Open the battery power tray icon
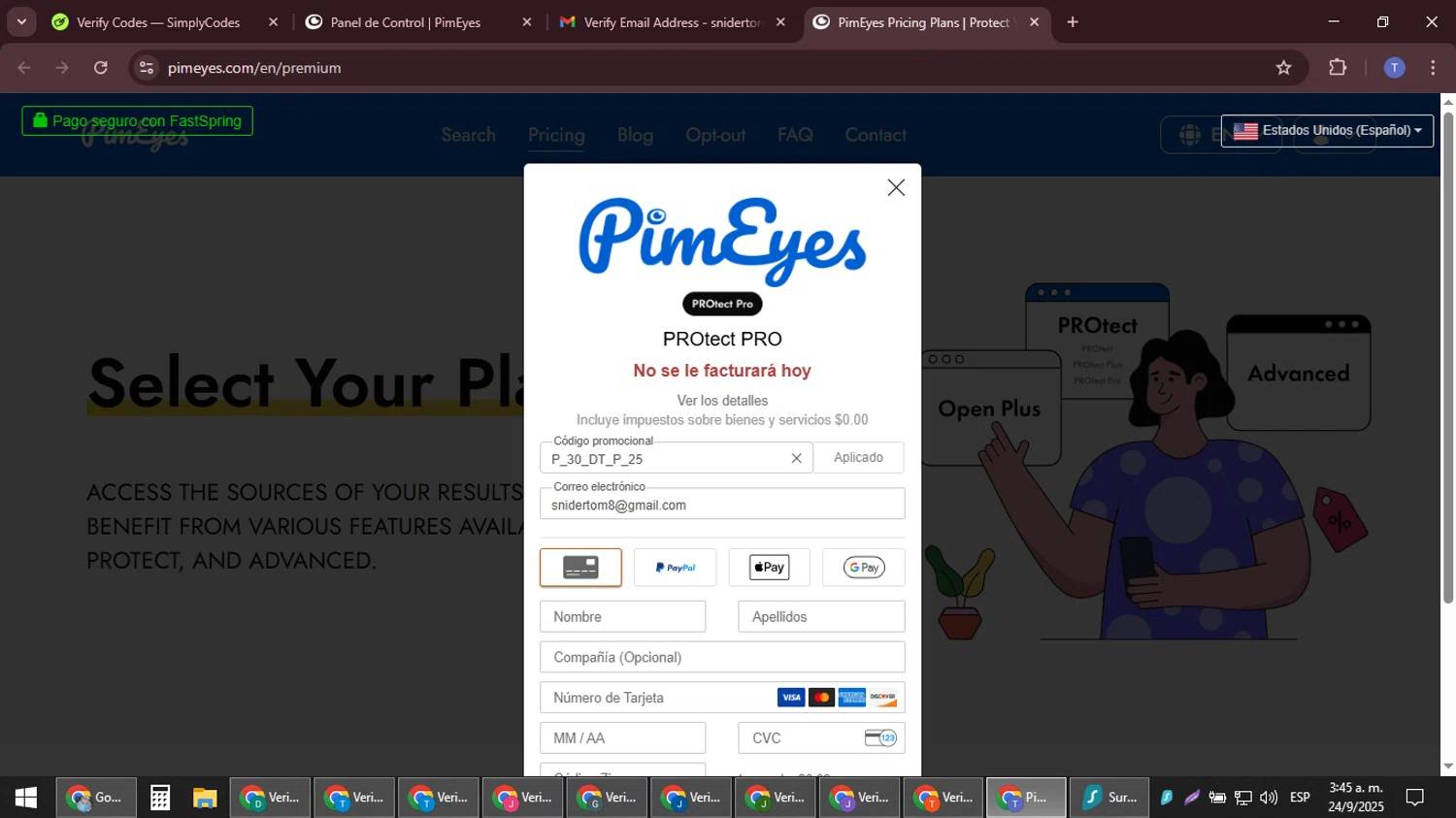The width and height of the screenshot is (1456, 818). click(x=1217, y=798)
